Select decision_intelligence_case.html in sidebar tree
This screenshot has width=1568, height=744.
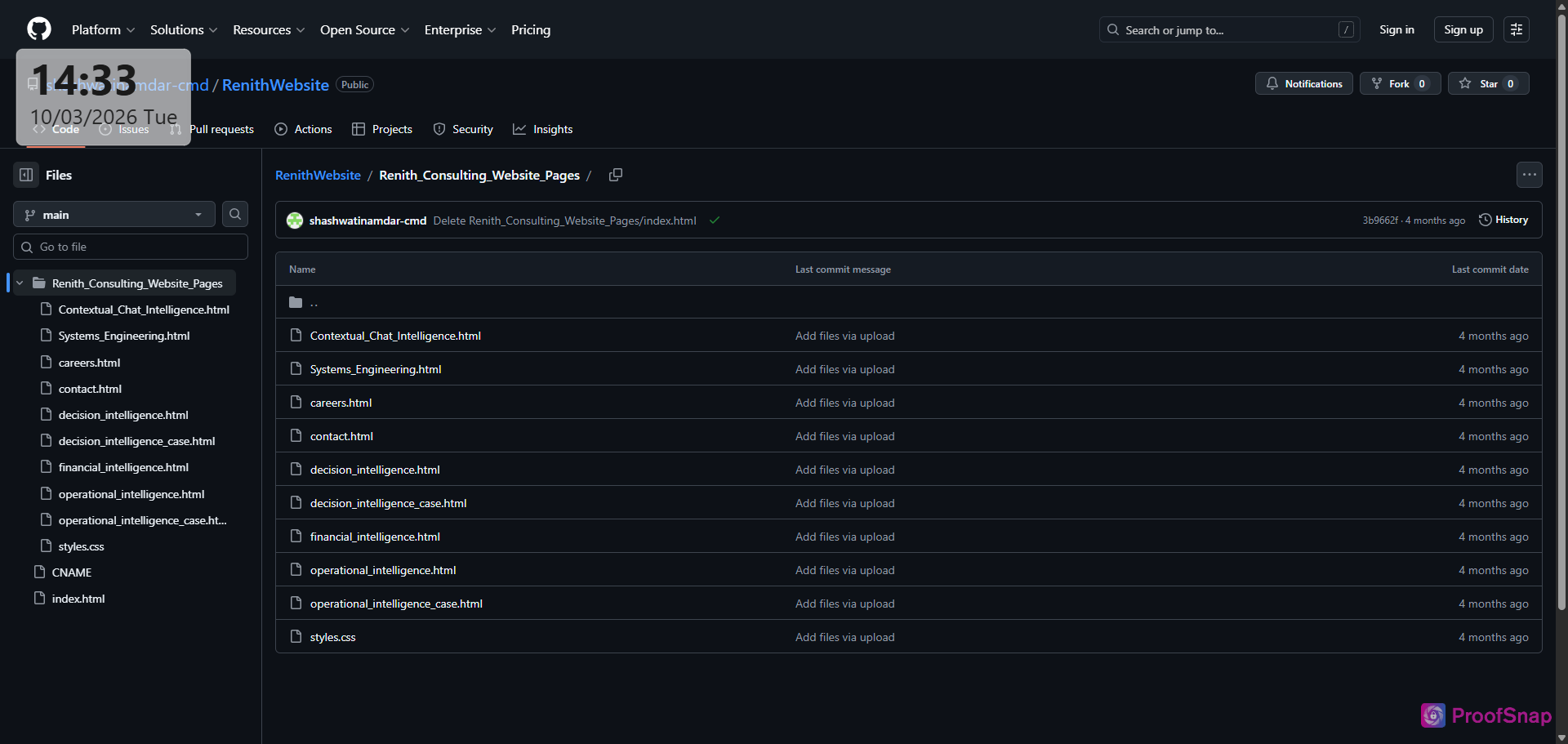136,441
